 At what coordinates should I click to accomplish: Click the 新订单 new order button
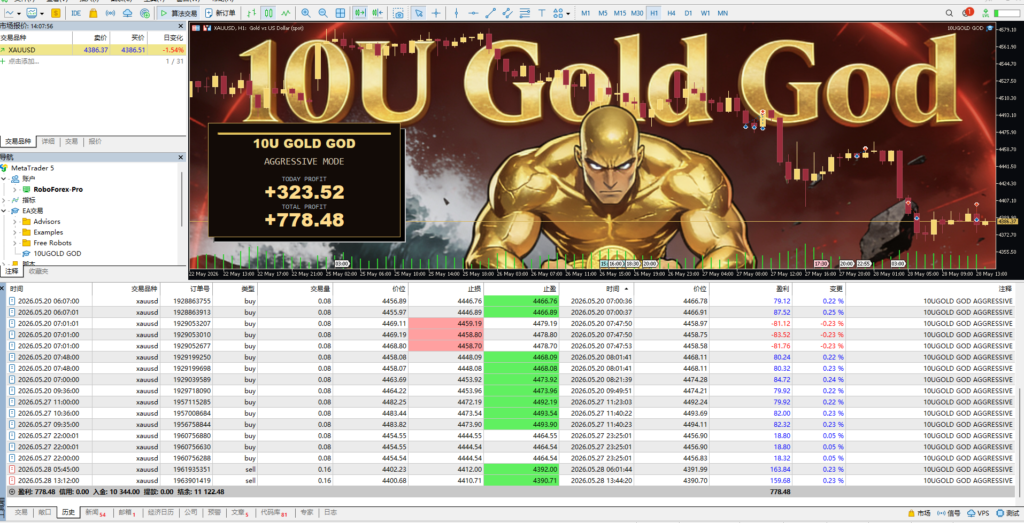click(x=220, y=13)
